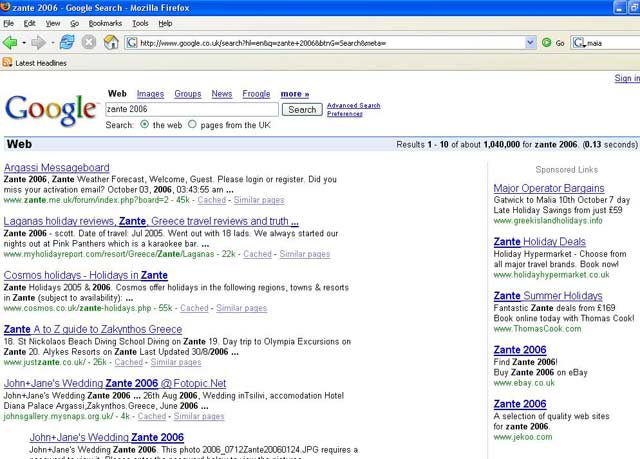The width and height of the screenshot is (640, 459).
Task: Click the green Go button icon
Action: (547, 42)
